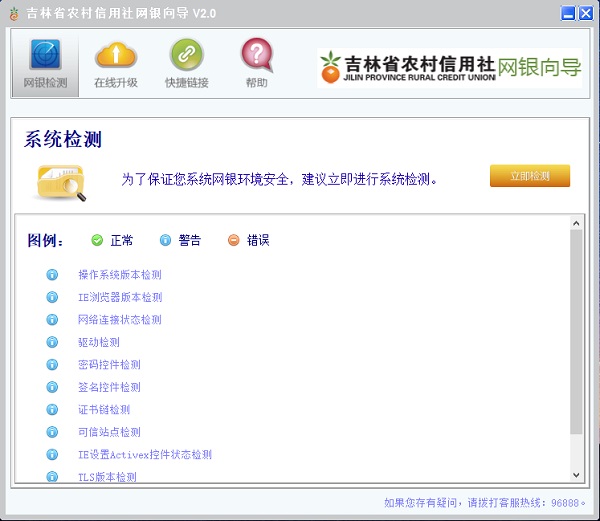The image size is (600, 521).
Task: Minimize the 网银向导 window
Action: tap(568, 13)
